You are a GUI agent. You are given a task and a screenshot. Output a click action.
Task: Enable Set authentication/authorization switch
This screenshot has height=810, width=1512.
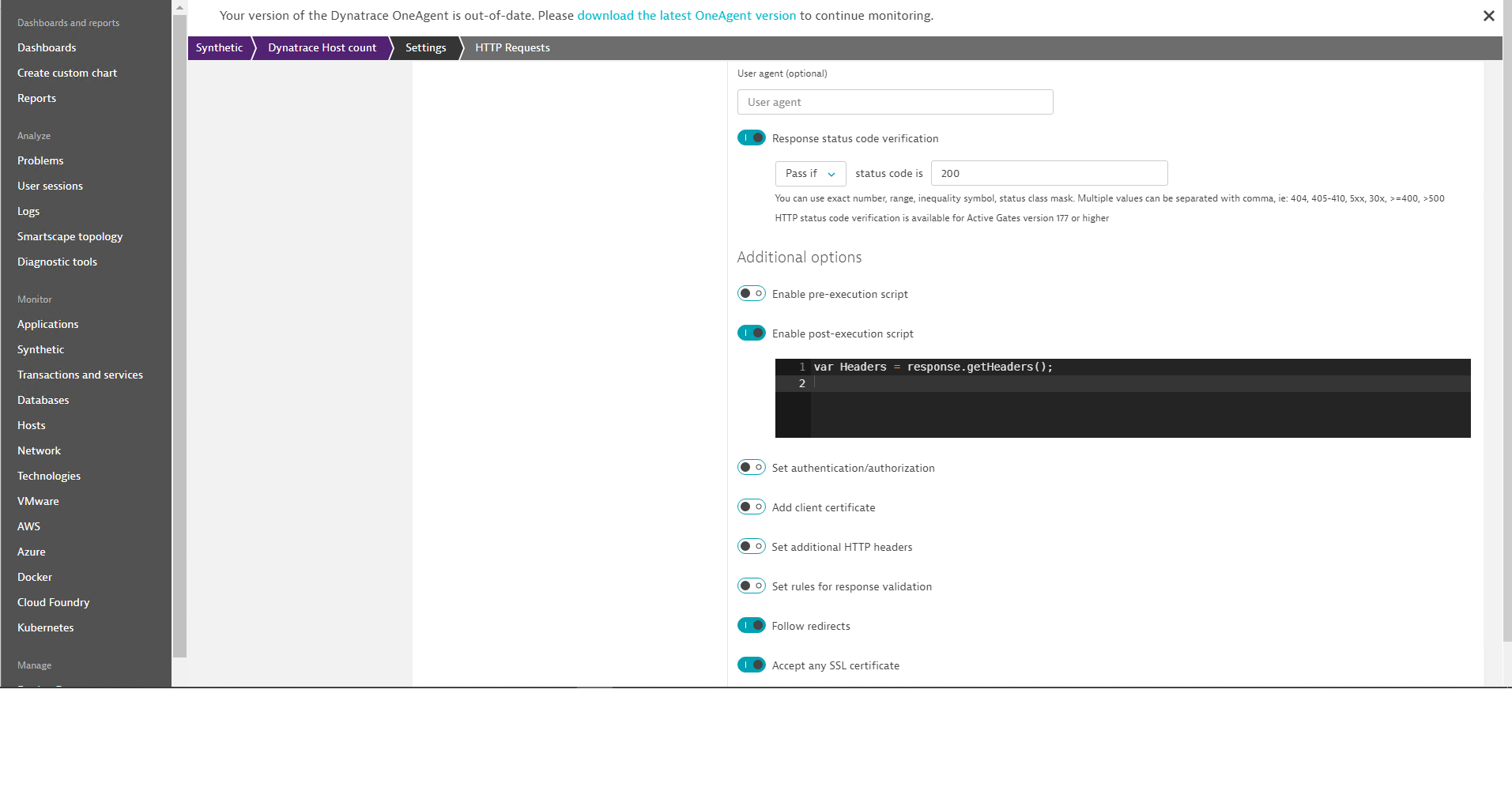point(751,468)
